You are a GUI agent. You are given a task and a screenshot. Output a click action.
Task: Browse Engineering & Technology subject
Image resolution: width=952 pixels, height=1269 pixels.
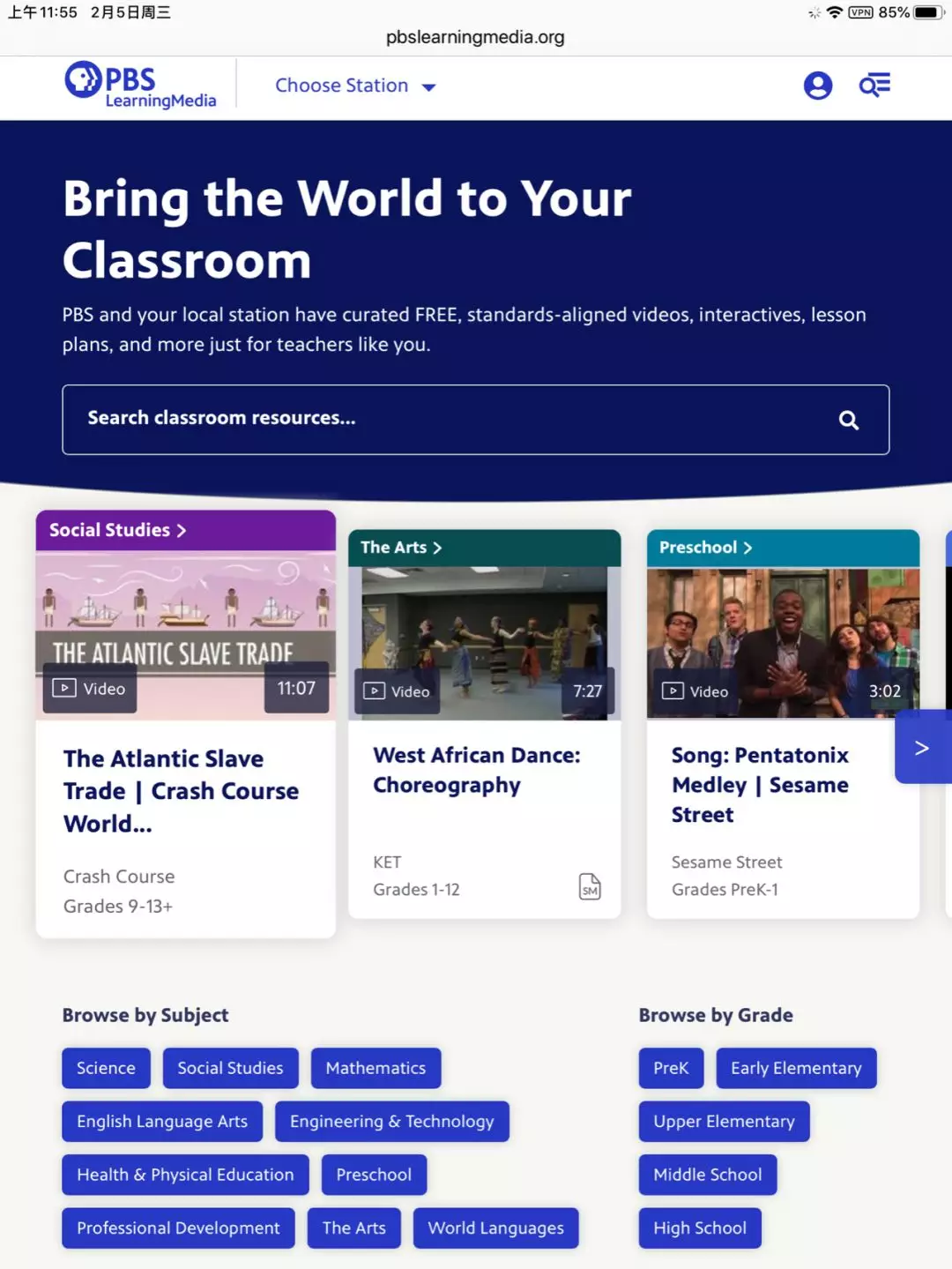click(x=391, y=1122)
